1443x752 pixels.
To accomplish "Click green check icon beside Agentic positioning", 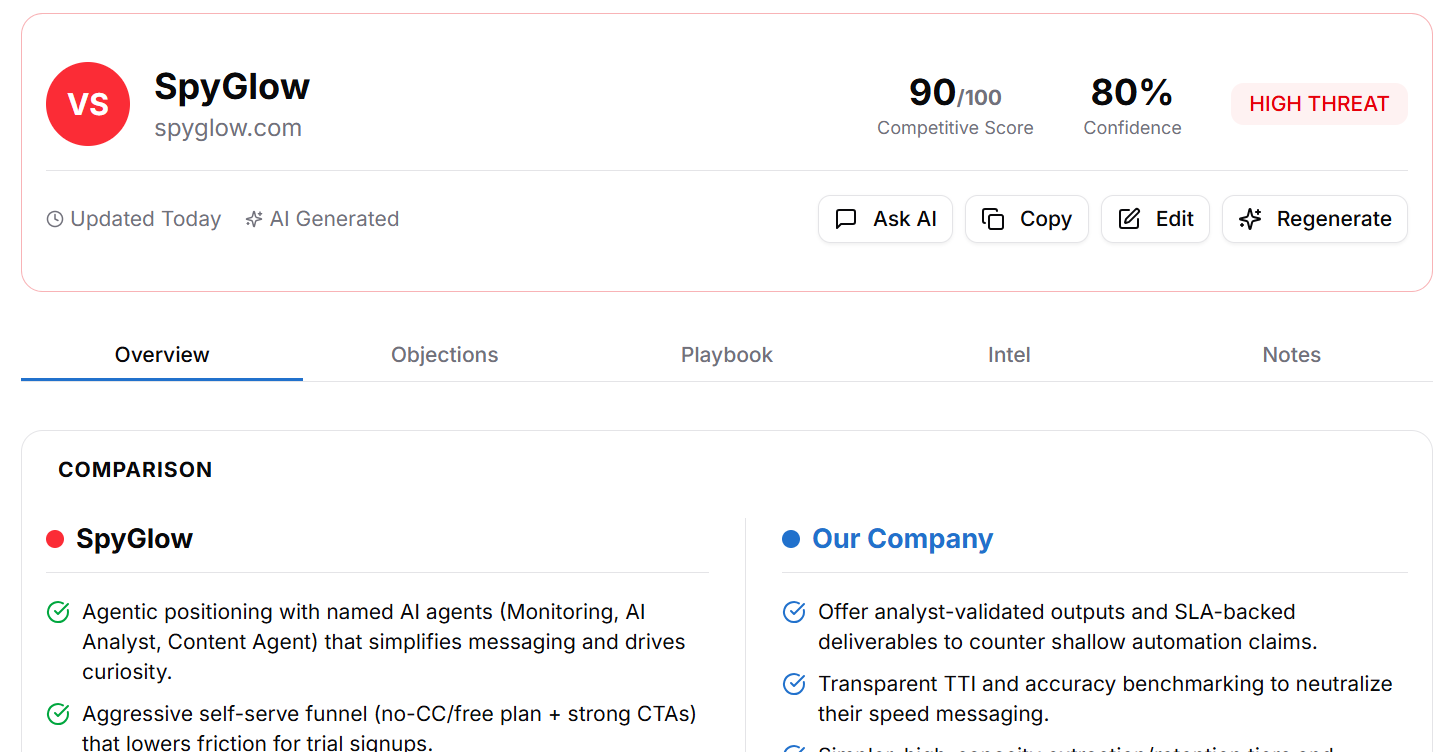I will pos(58,612).
